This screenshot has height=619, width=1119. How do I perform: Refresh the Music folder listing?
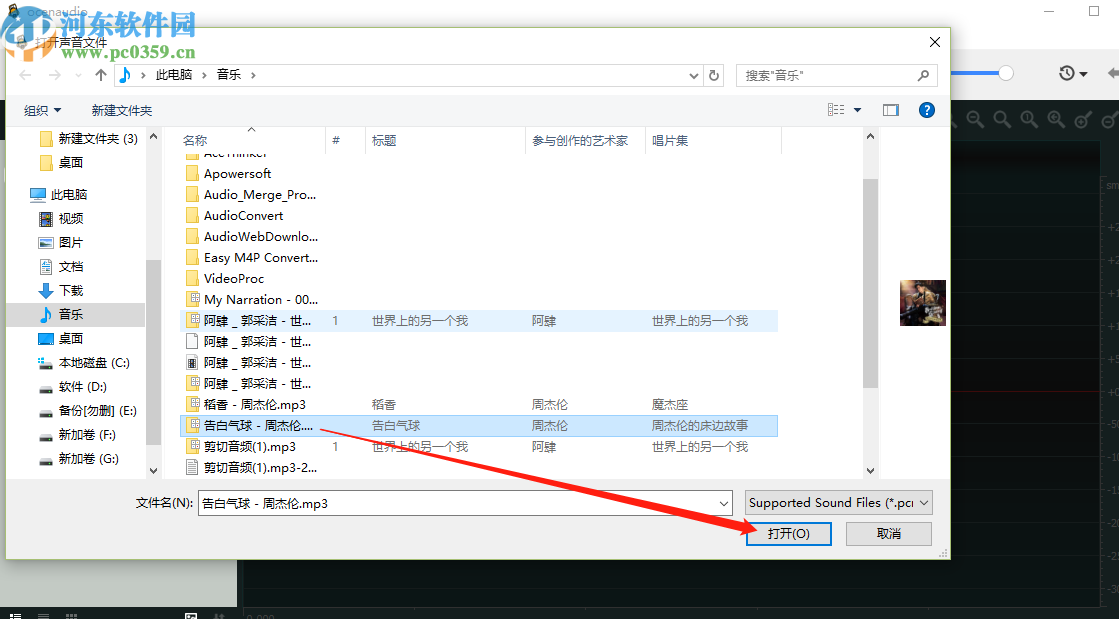coord(714,75)
